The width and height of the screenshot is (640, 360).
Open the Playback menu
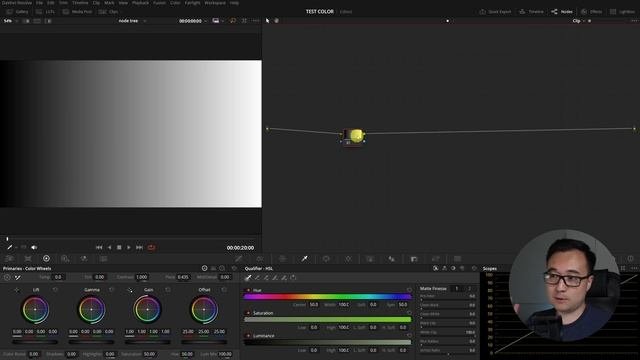coord(140,3)
